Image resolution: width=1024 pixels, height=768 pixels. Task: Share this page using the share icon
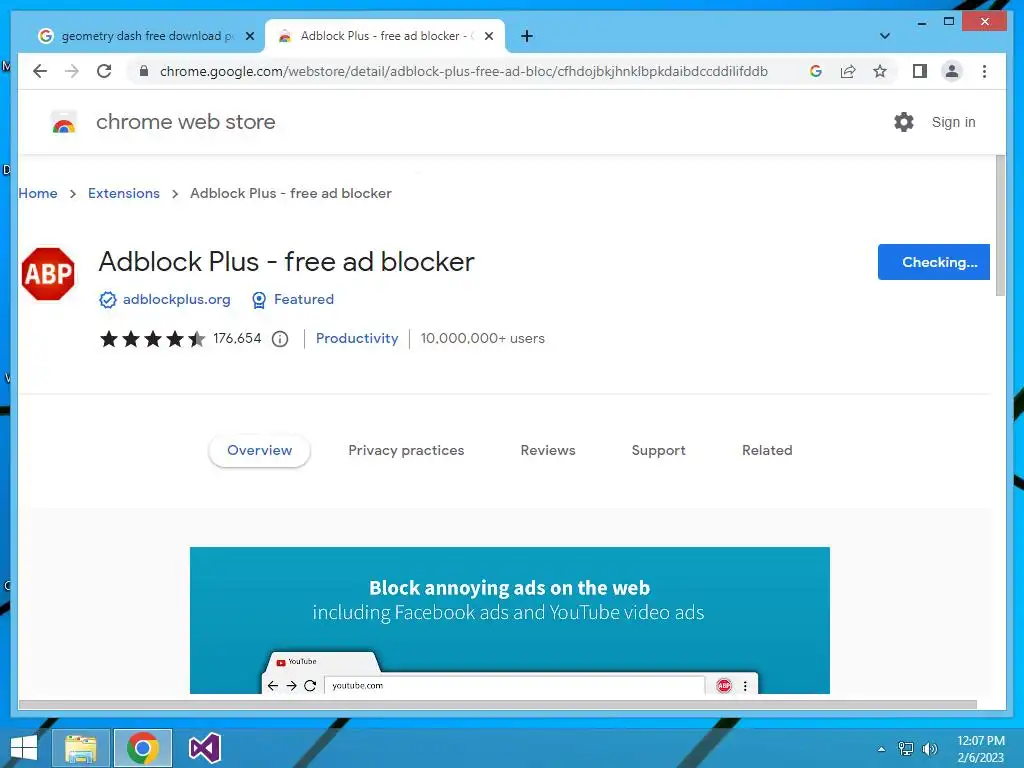pyautogui.click(x=848, y=71)
